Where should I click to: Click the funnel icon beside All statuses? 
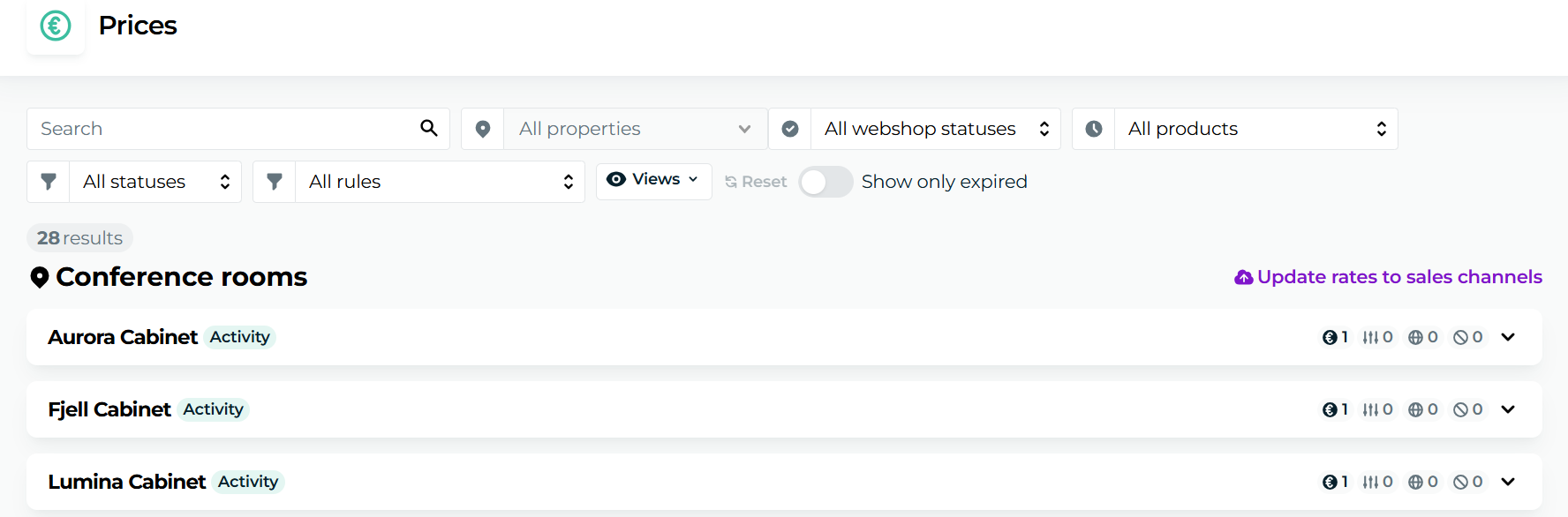[x=49, y=182]
